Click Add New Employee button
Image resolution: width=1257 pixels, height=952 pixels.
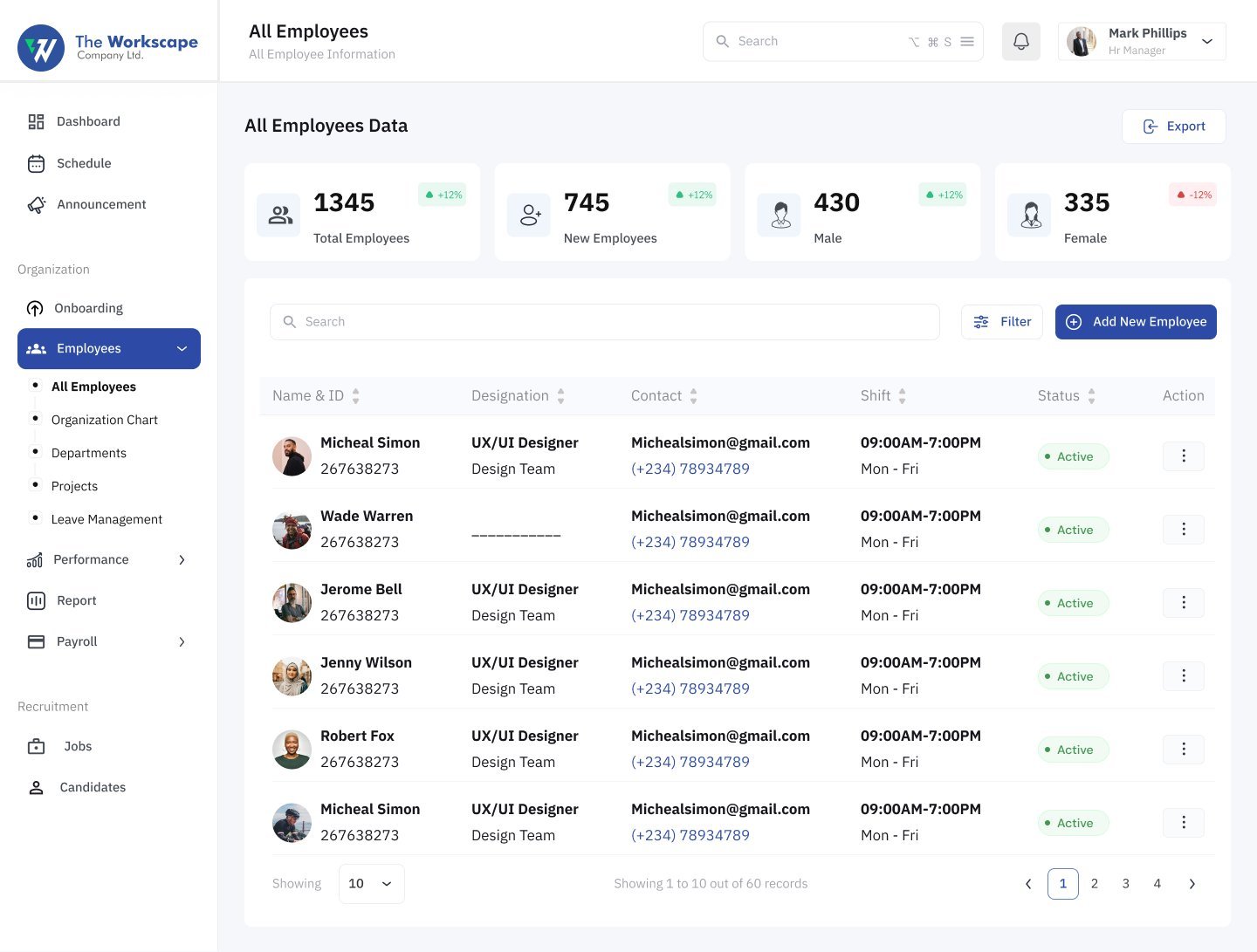tap(1136, 322)
